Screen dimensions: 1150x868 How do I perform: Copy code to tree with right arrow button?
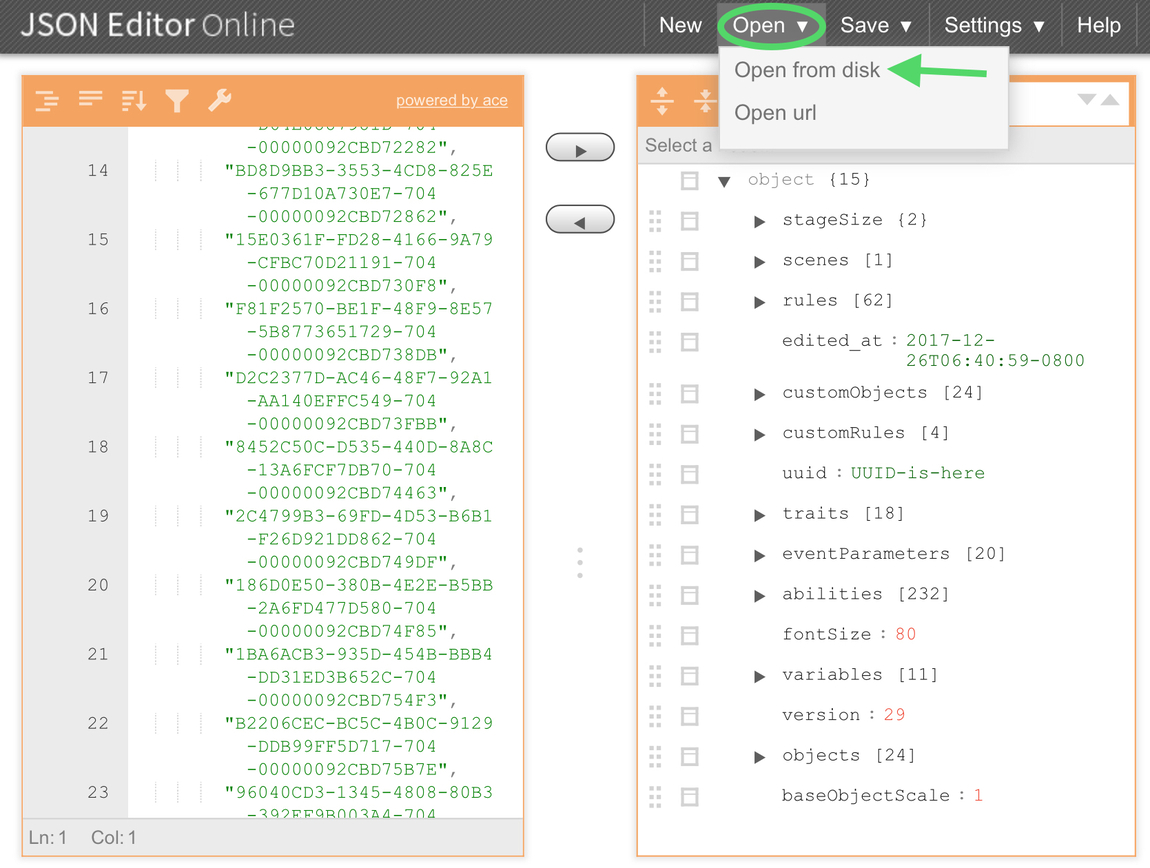[x=580, y=147]
